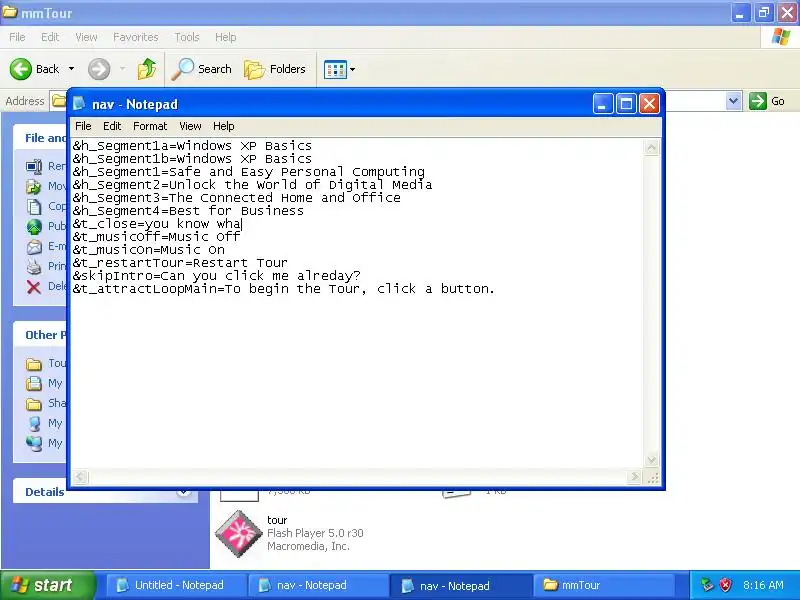The image size is (800, 600).
Task: Click the Publish to Web icon
Action: [34, 226]
